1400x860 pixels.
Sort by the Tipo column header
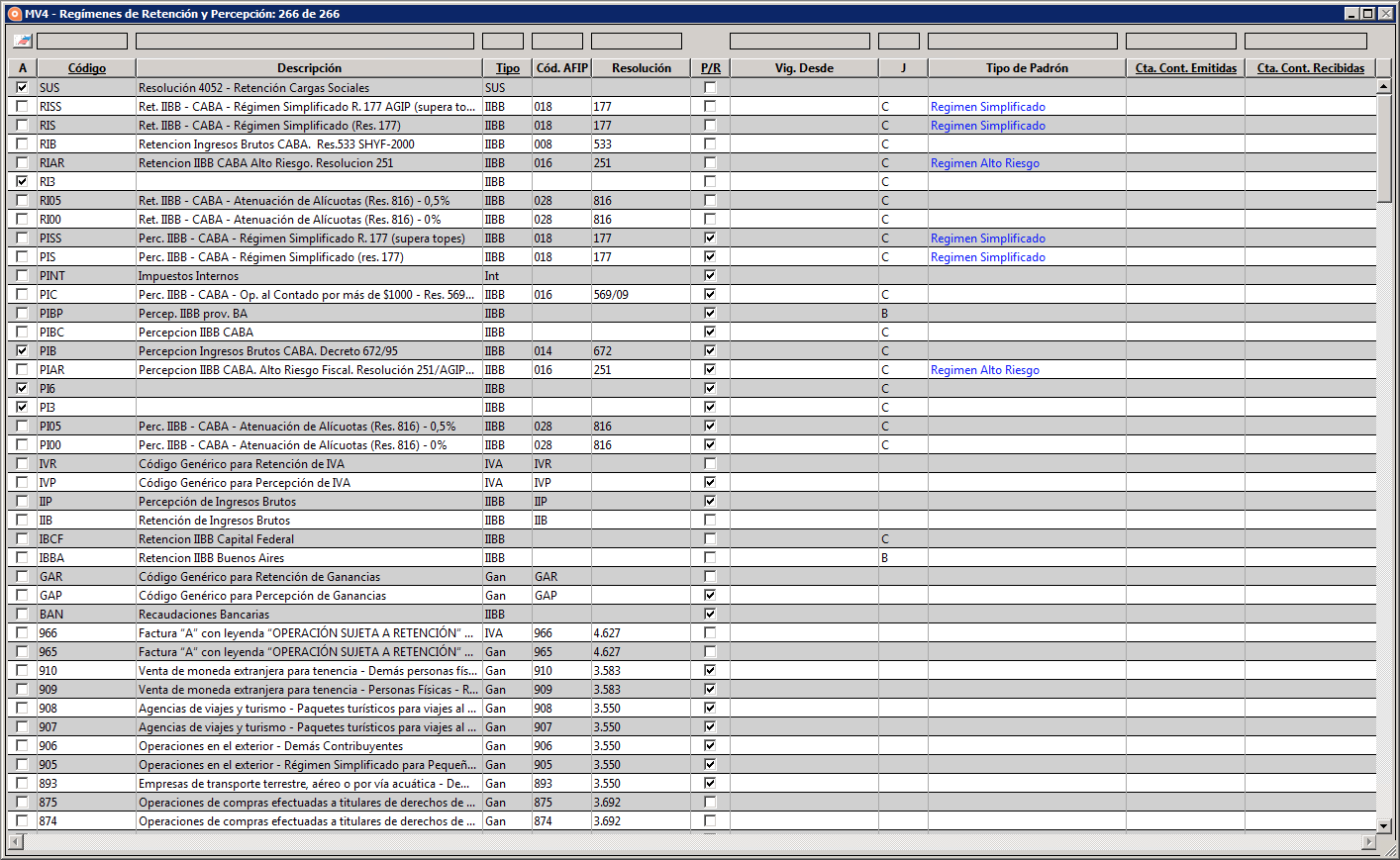tap(507, 68)
